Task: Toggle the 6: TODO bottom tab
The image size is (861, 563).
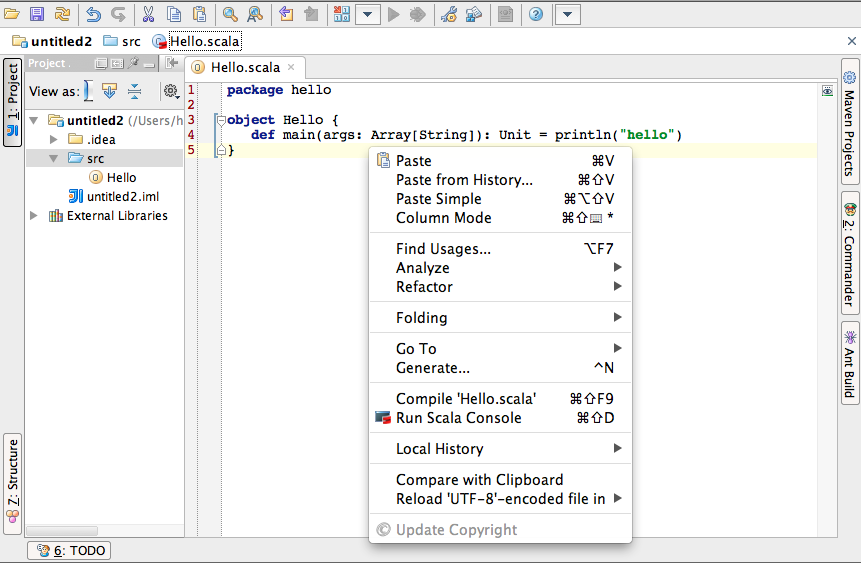Action: pos(70,550)
